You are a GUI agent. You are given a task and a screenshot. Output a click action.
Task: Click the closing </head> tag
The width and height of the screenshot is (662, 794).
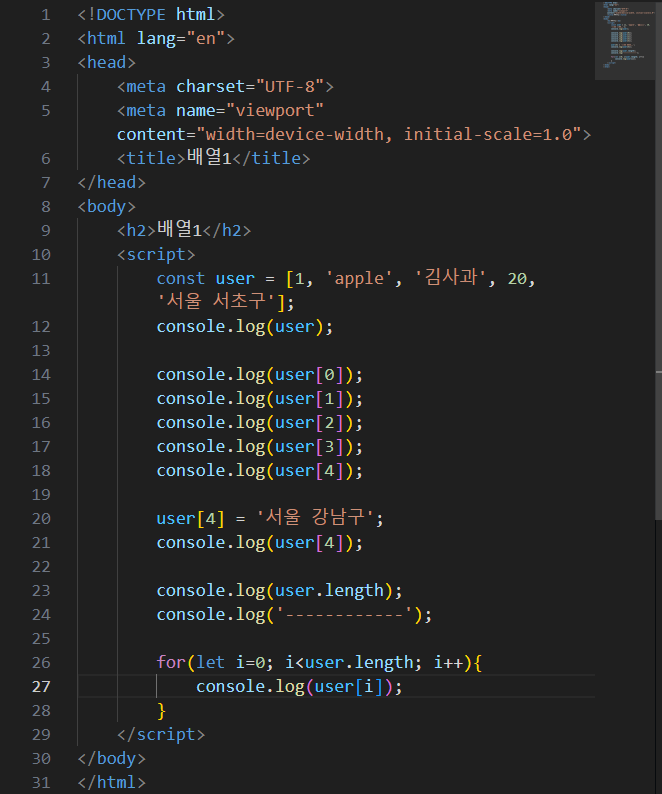(111, 182)
